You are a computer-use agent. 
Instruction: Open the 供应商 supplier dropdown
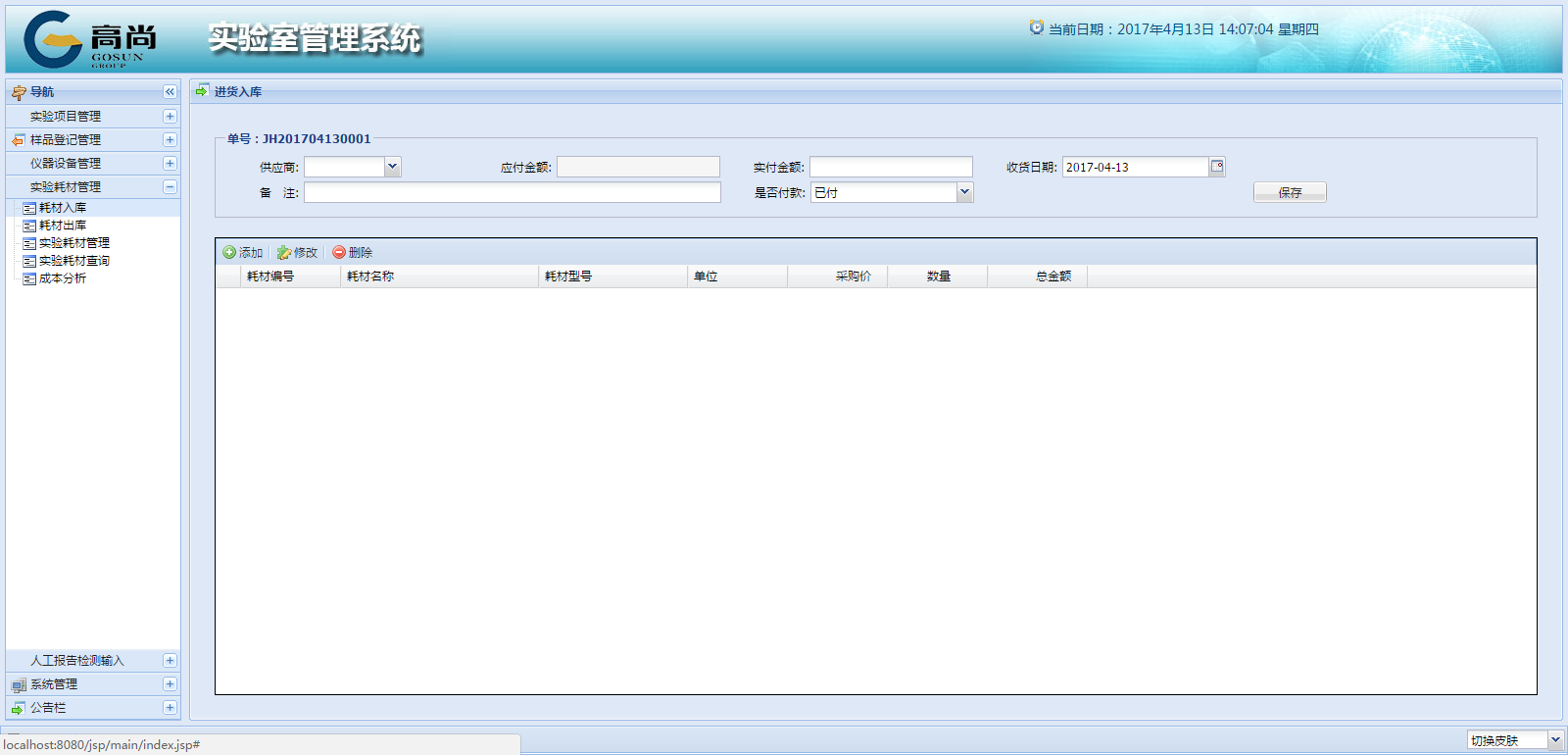coord(392,167)
